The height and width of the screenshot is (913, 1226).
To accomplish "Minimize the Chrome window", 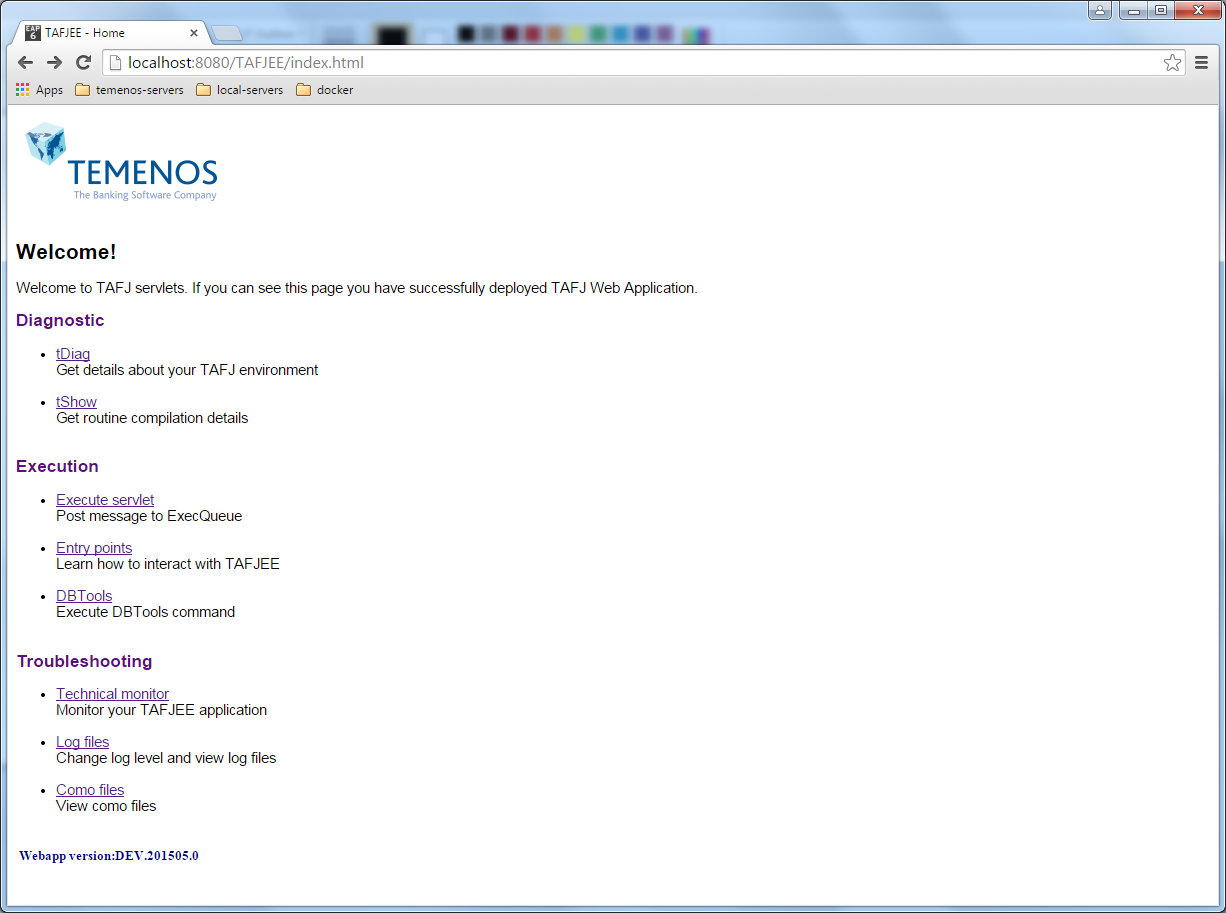I will click(x=1134, y=10).
